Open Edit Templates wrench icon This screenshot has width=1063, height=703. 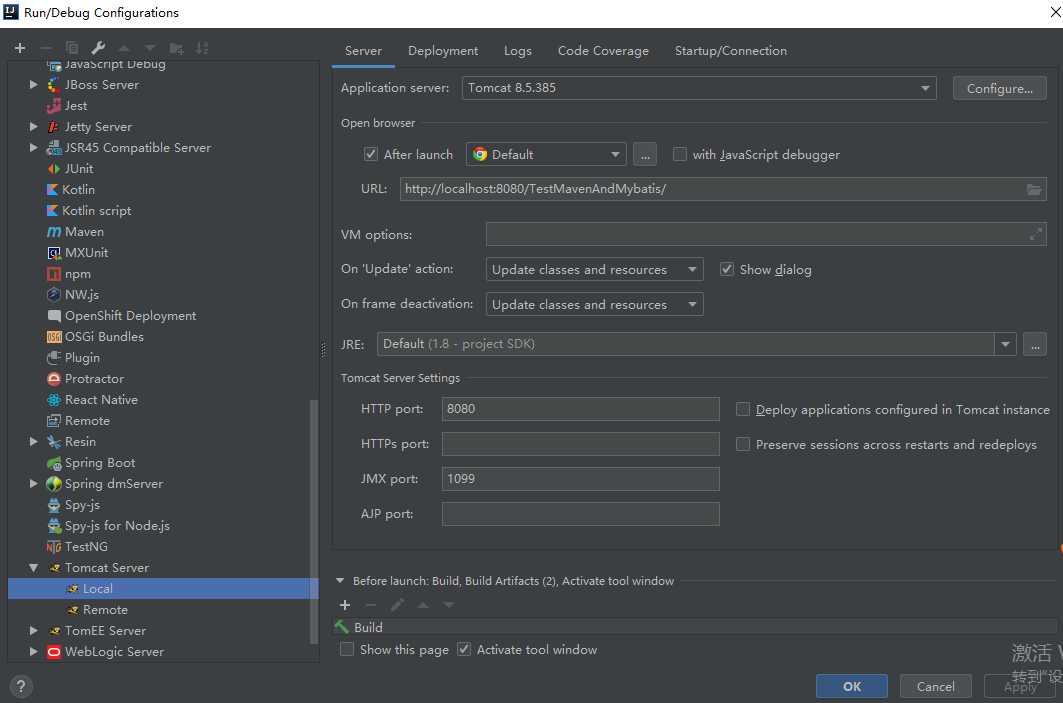click(x=98, y=47)
